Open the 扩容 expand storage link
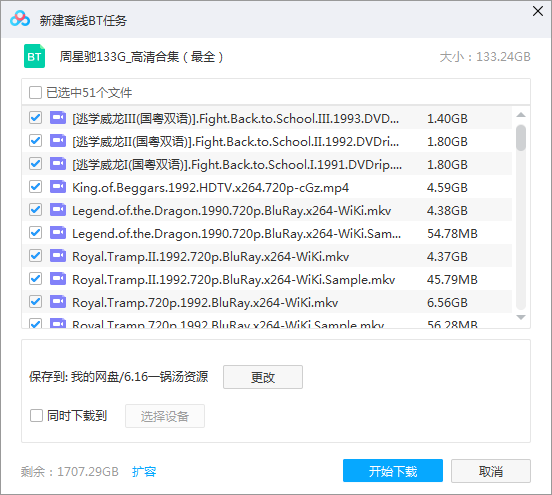 click(144, 471)
